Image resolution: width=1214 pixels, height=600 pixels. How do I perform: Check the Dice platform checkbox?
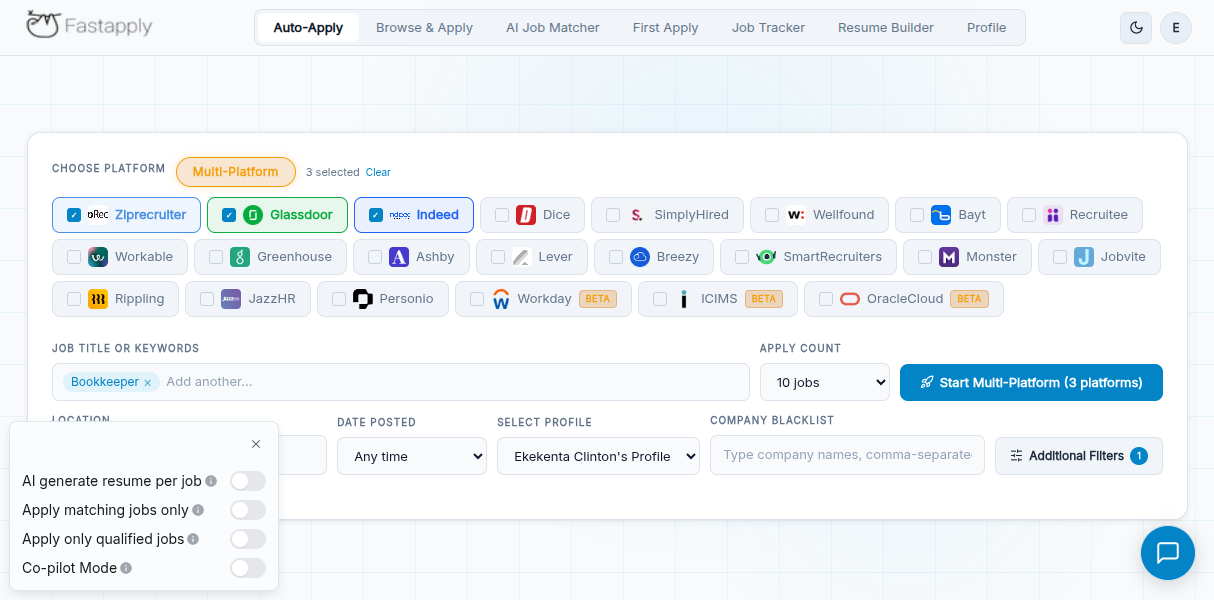point(502,214)
